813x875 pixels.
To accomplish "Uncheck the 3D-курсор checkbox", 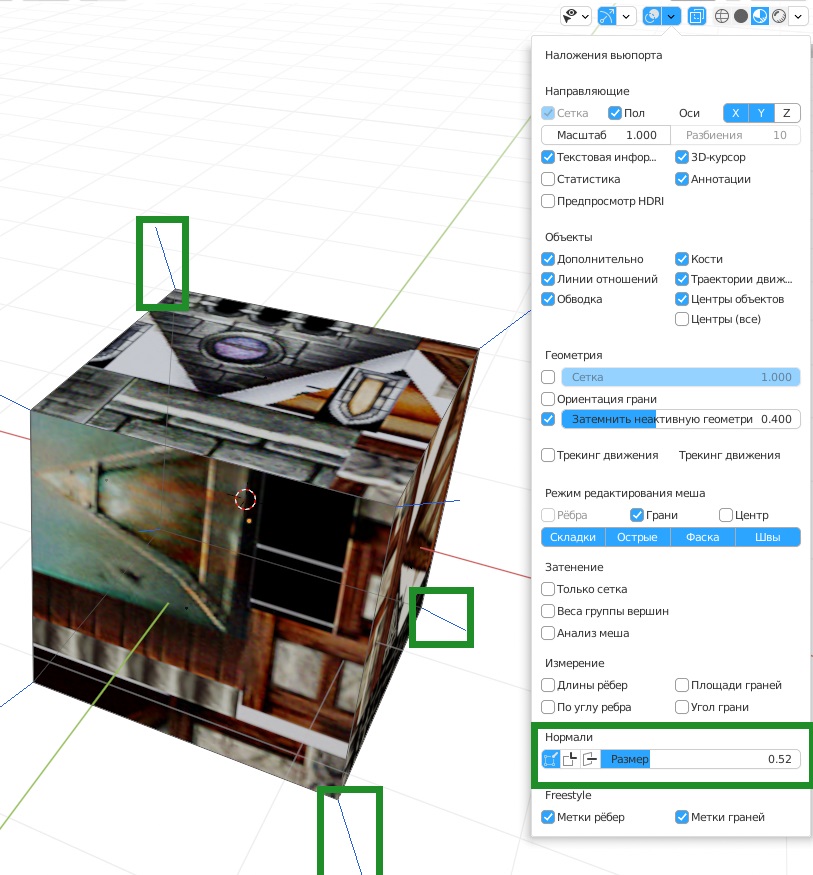I will point(681,157).
